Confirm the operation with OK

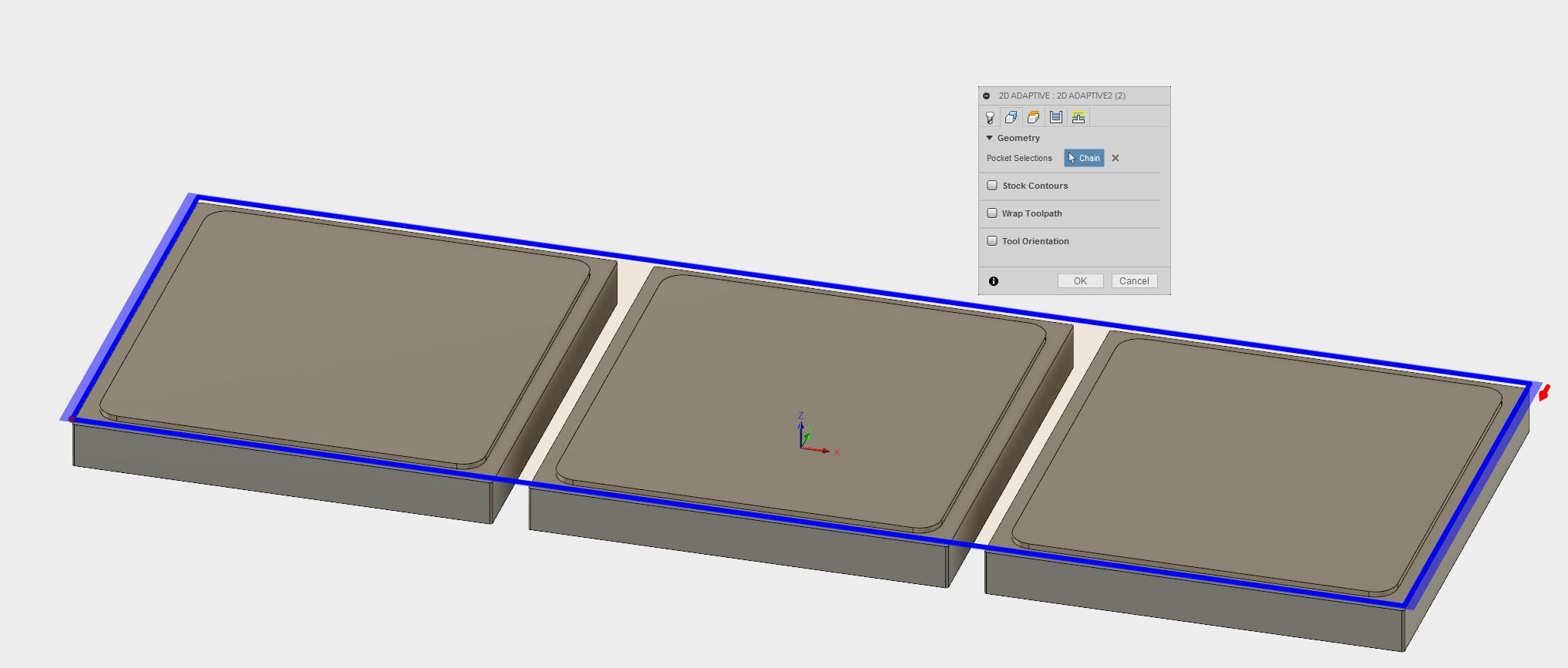[x=1080, y=281]
